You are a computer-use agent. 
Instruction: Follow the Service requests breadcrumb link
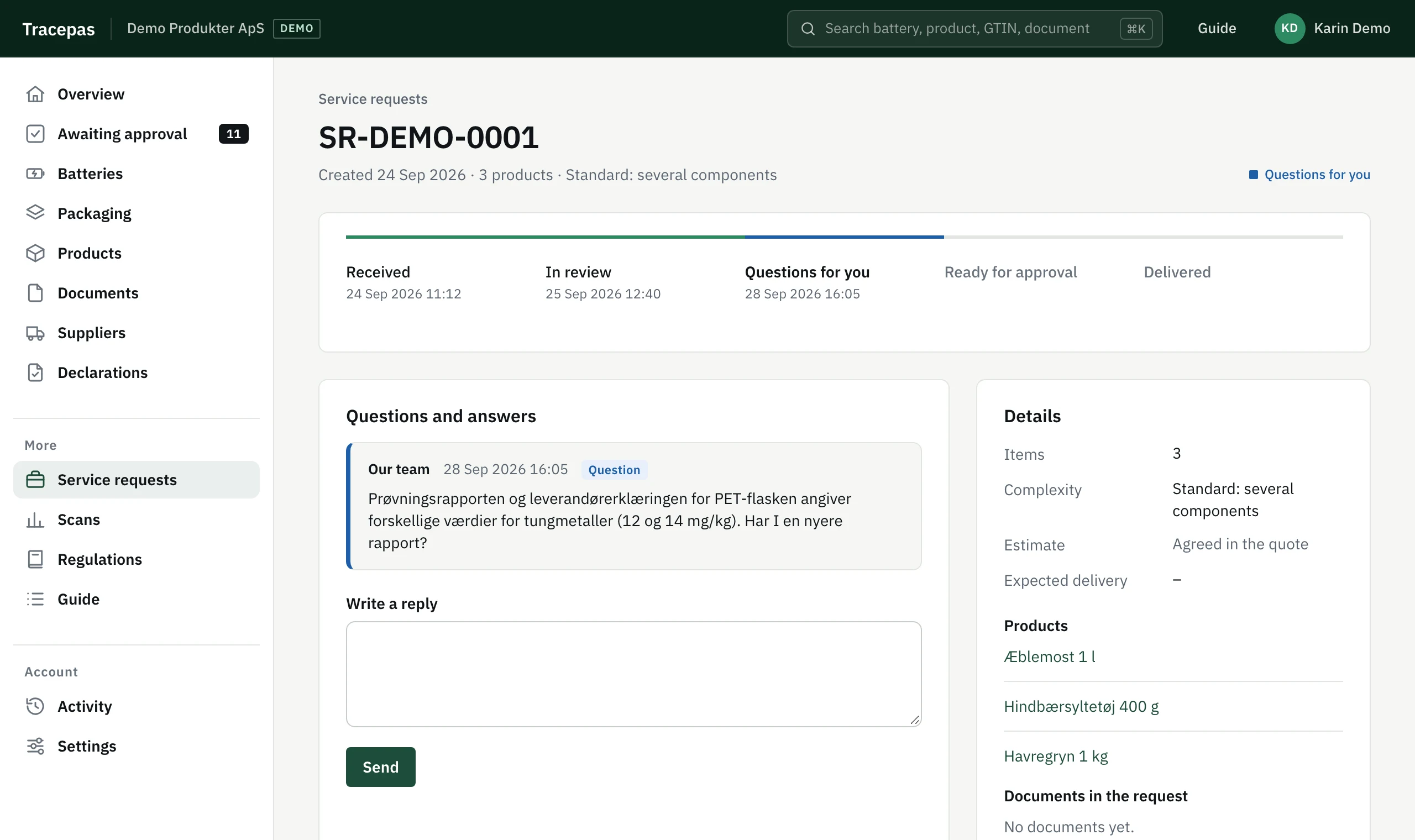pos(373,99)
